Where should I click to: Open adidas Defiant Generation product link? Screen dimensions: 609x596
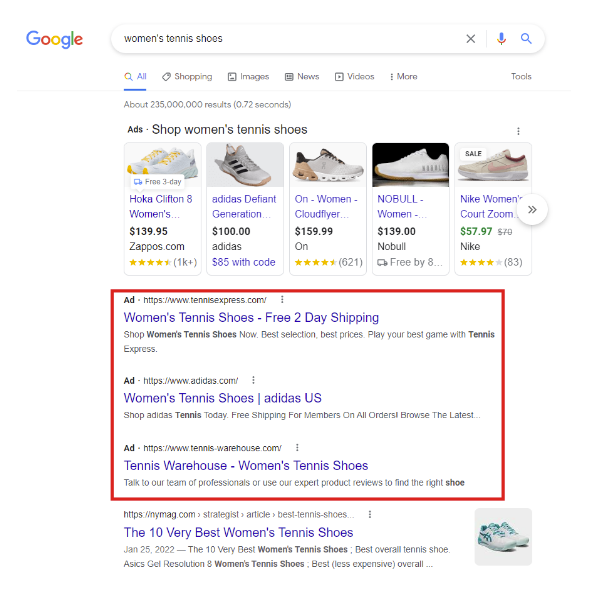tap(244, 207)
